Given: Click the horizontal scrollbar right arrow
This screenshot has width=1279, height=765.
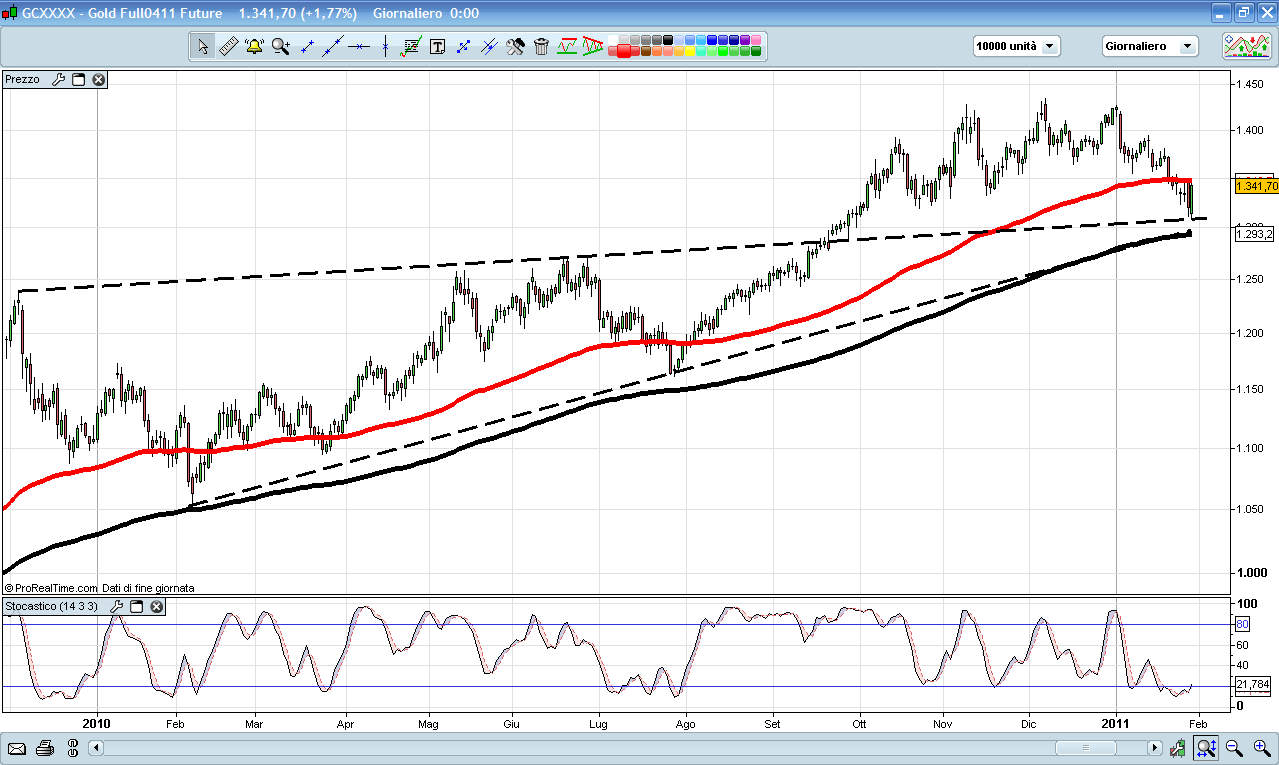Looking at the screenshot, I should coord(1155,747).
